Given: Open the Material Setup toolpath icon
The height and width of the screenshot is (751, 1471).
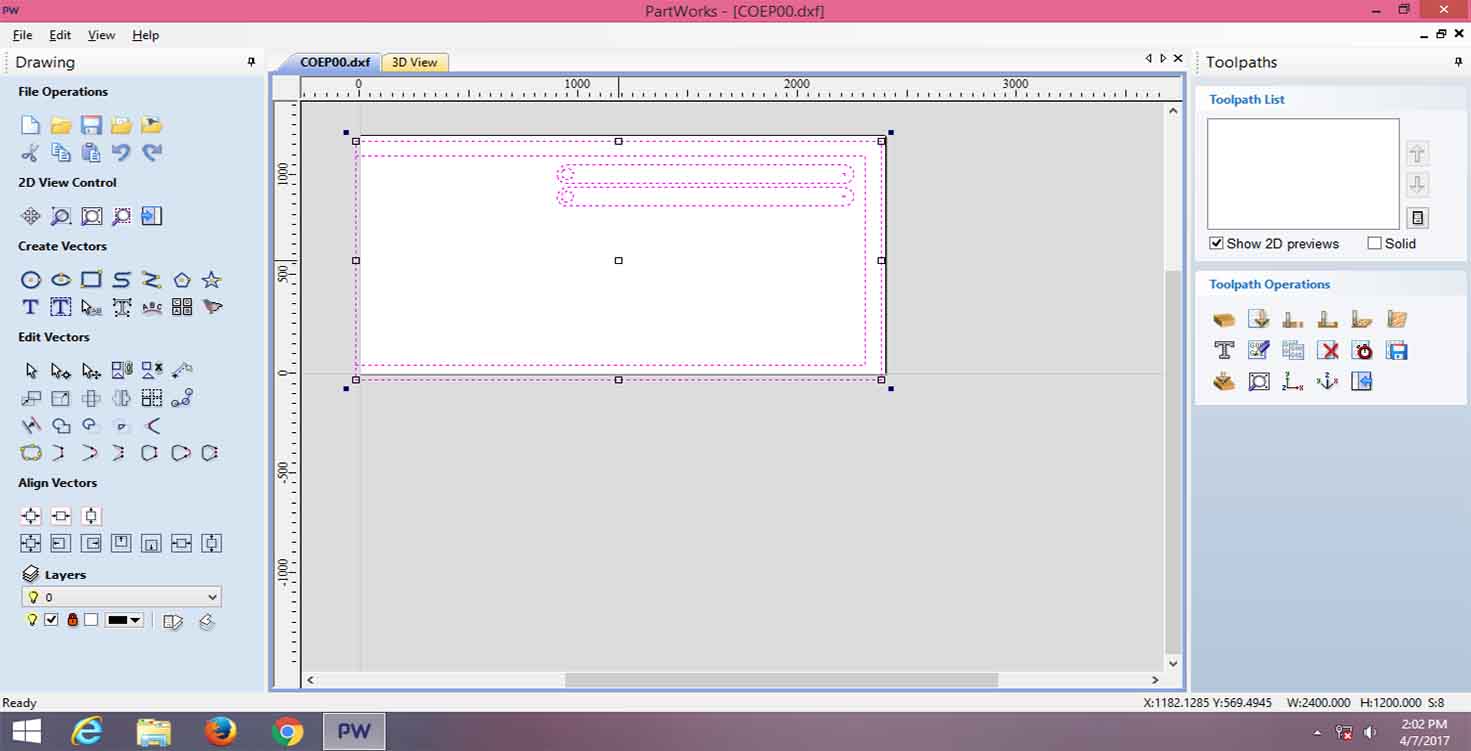Looking at the screenshot, I should [1224, 320].
